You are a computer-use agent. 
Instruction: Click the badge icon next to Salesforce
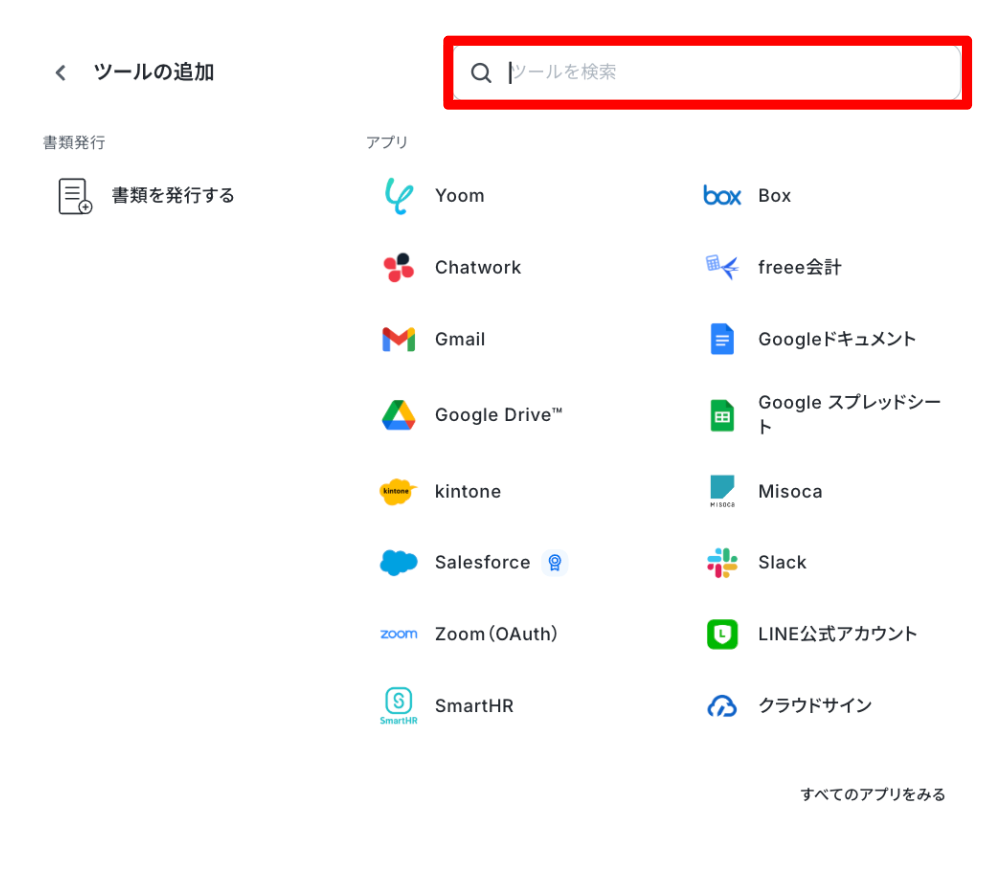pos(555,563)
